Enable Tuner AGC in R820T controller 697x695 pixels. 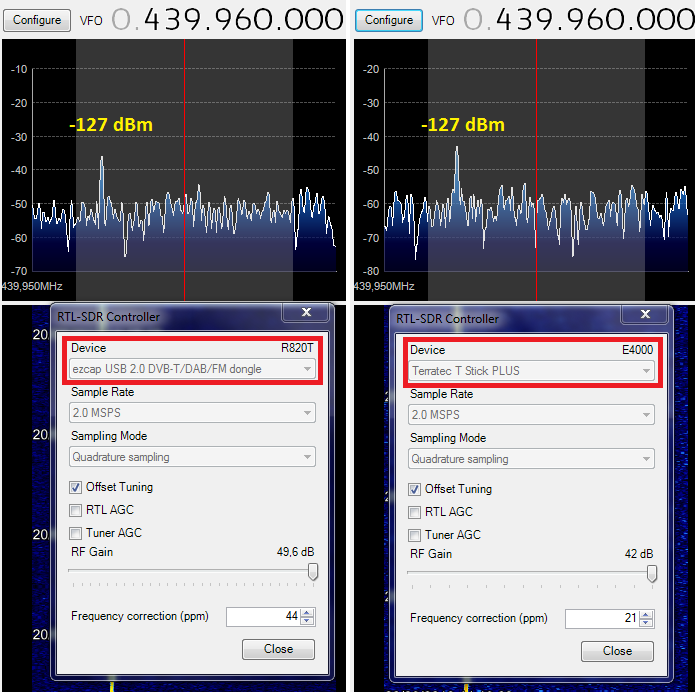[x=76, y=533]
